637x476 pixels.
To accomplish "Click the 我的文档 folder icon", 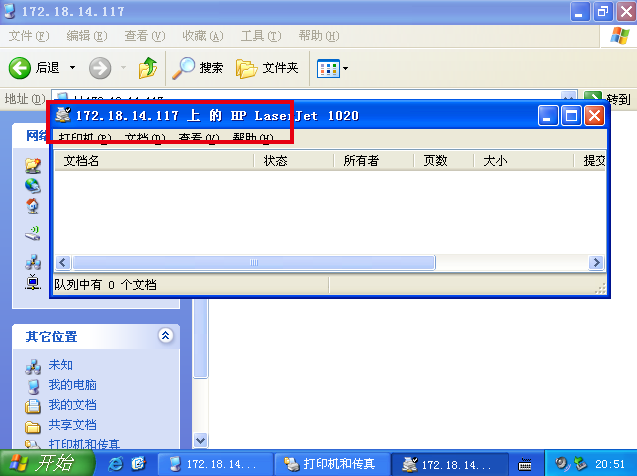I will click(33, 406).
